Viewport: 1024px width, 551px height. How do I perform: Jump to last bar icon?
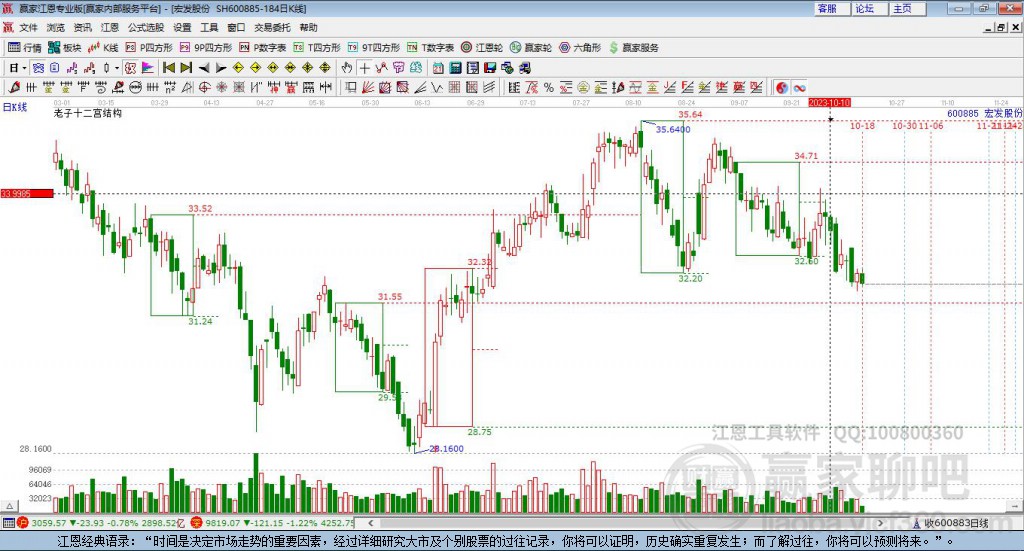(x=186, y=68)
